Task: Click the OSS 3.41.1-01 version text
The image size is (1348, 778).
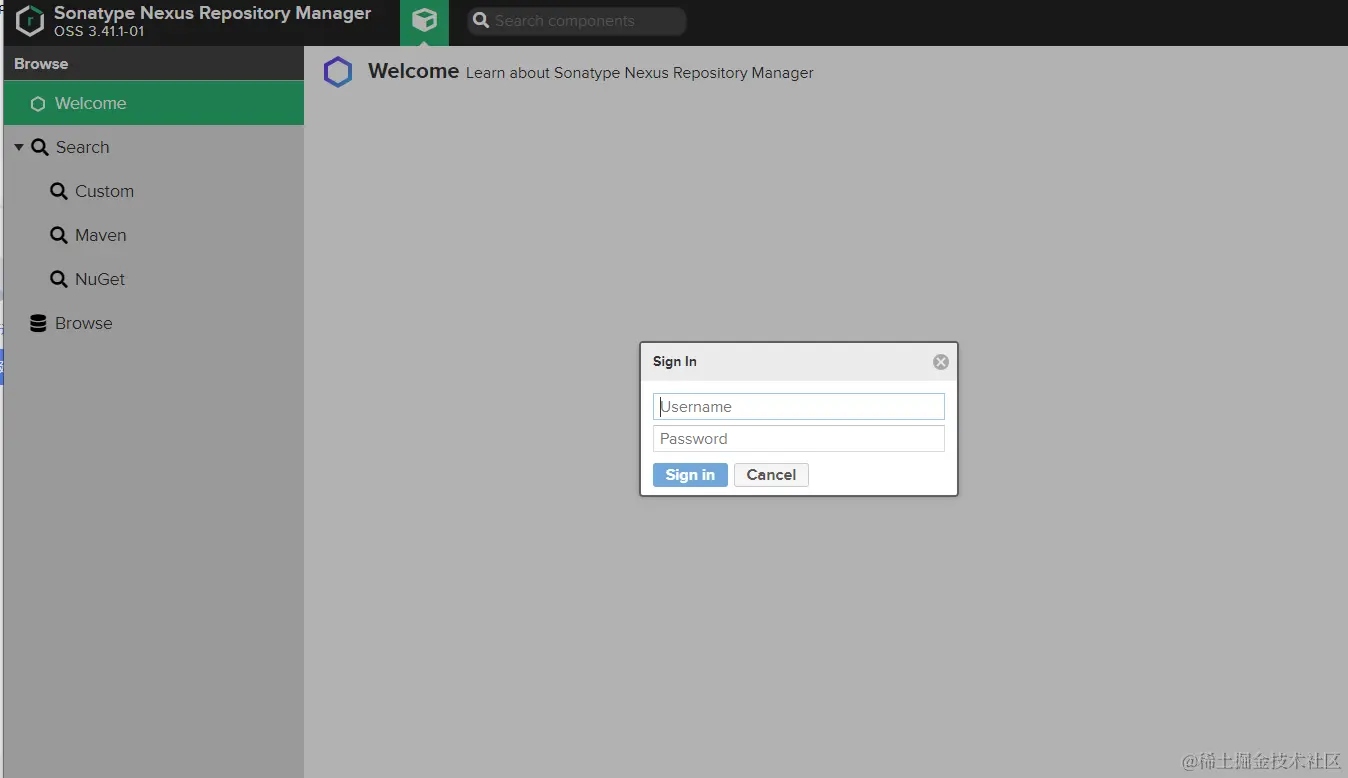Action: [x=99, y=31]
